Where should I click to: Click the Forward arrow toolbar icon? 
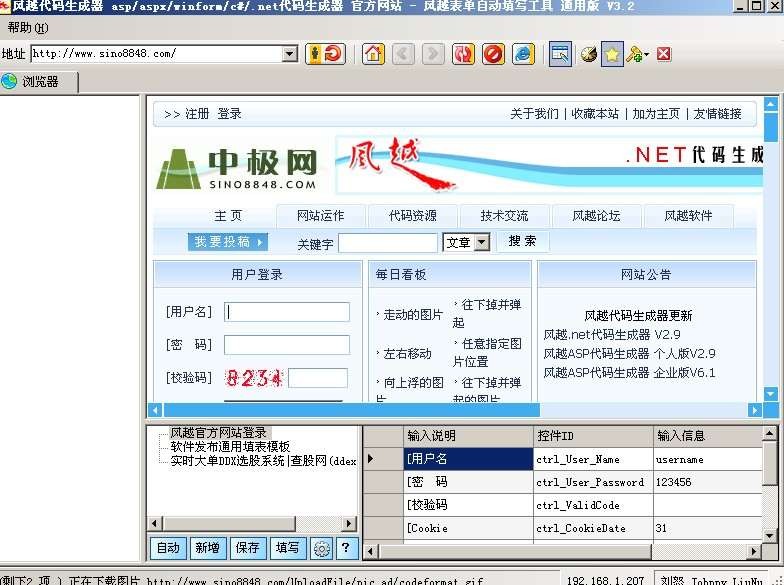433,54
